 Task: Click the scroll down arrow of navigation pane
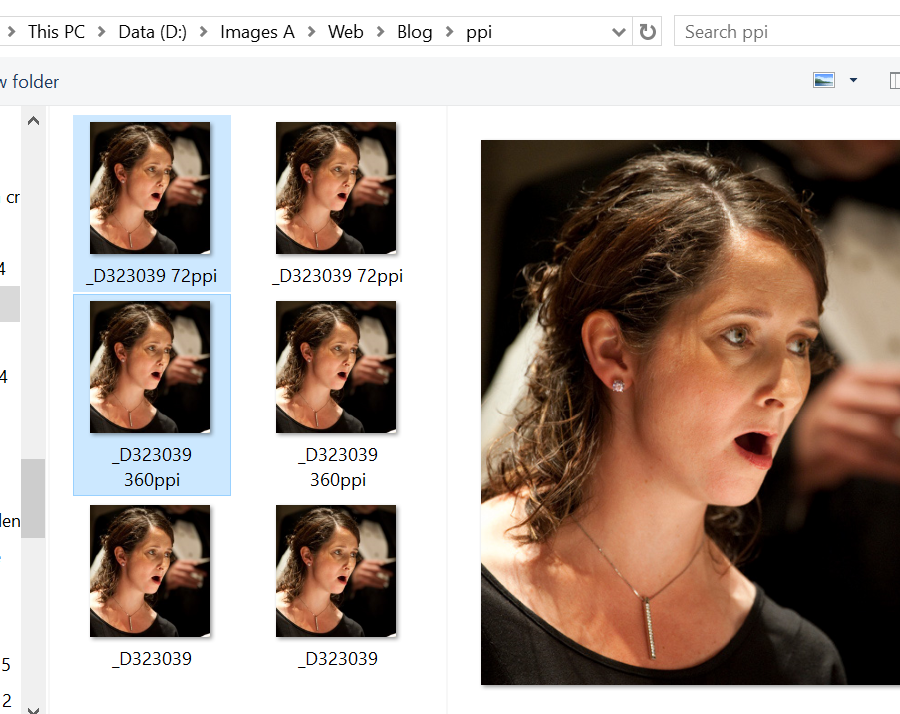33,709
